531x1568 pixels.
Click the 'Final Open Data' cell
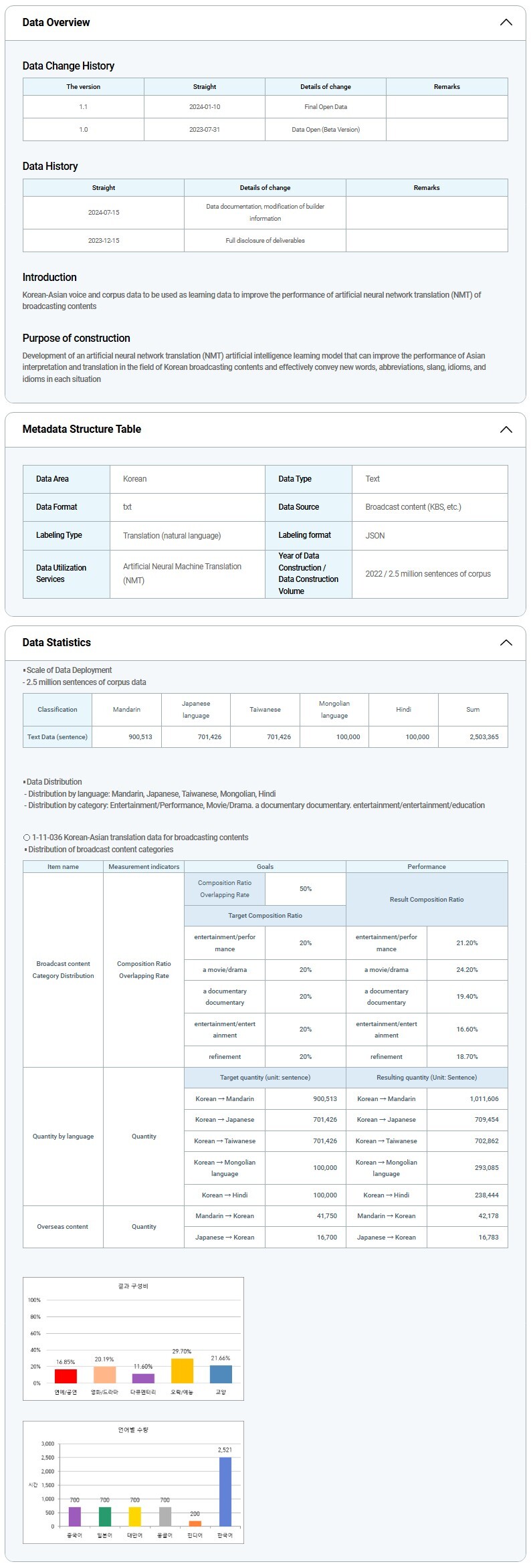point(326,107)
